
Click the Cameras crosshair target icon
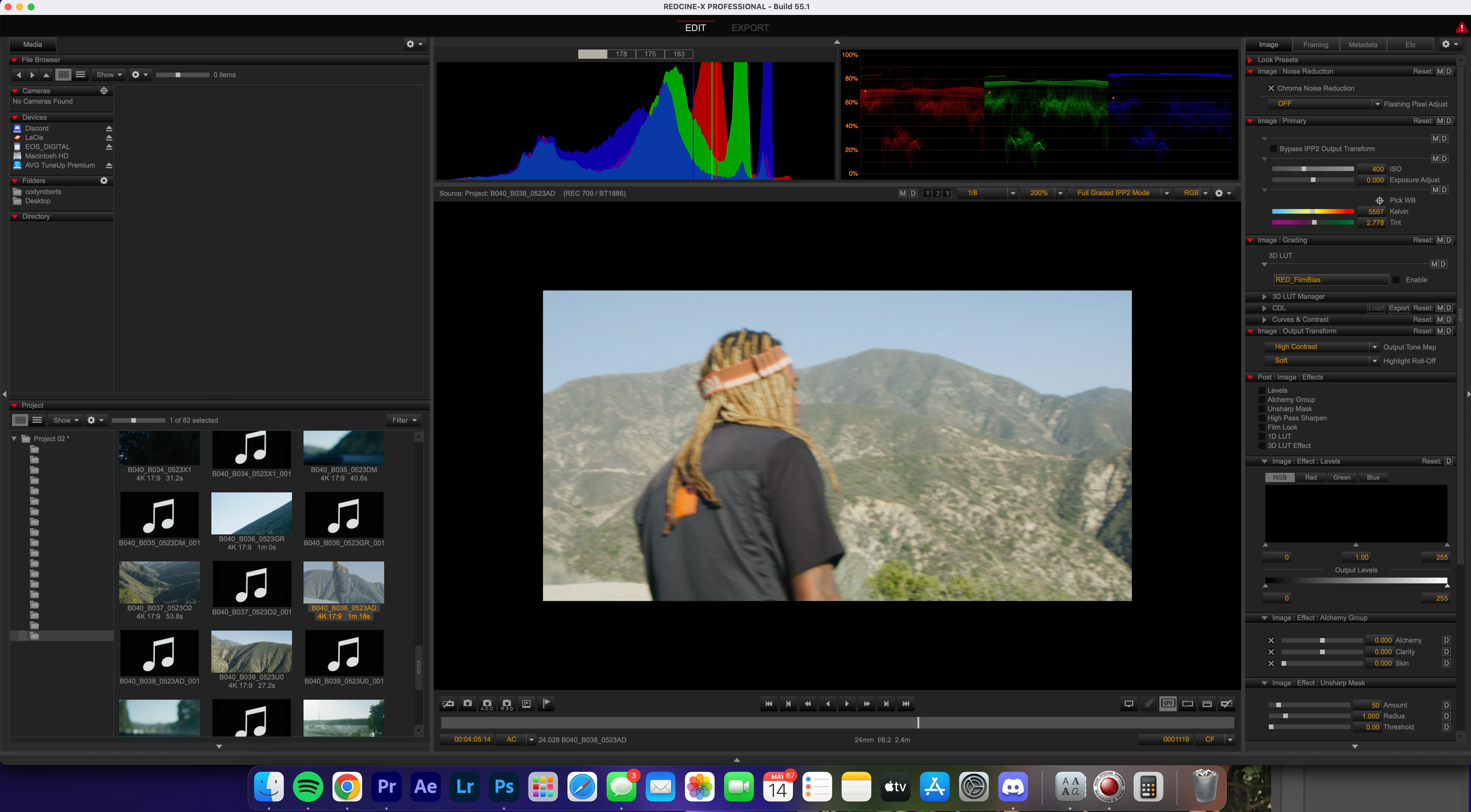pyautogui.click(x=104, y=91)
